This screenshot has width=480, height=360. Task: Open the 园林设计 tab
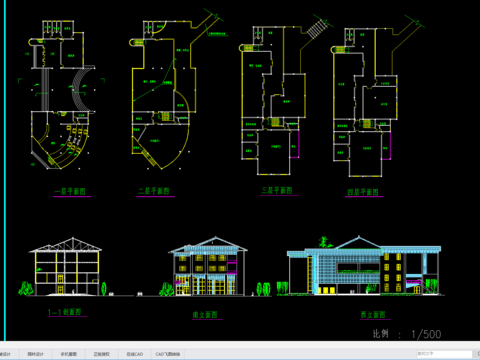pyautogui.click(x=35, y=354)
